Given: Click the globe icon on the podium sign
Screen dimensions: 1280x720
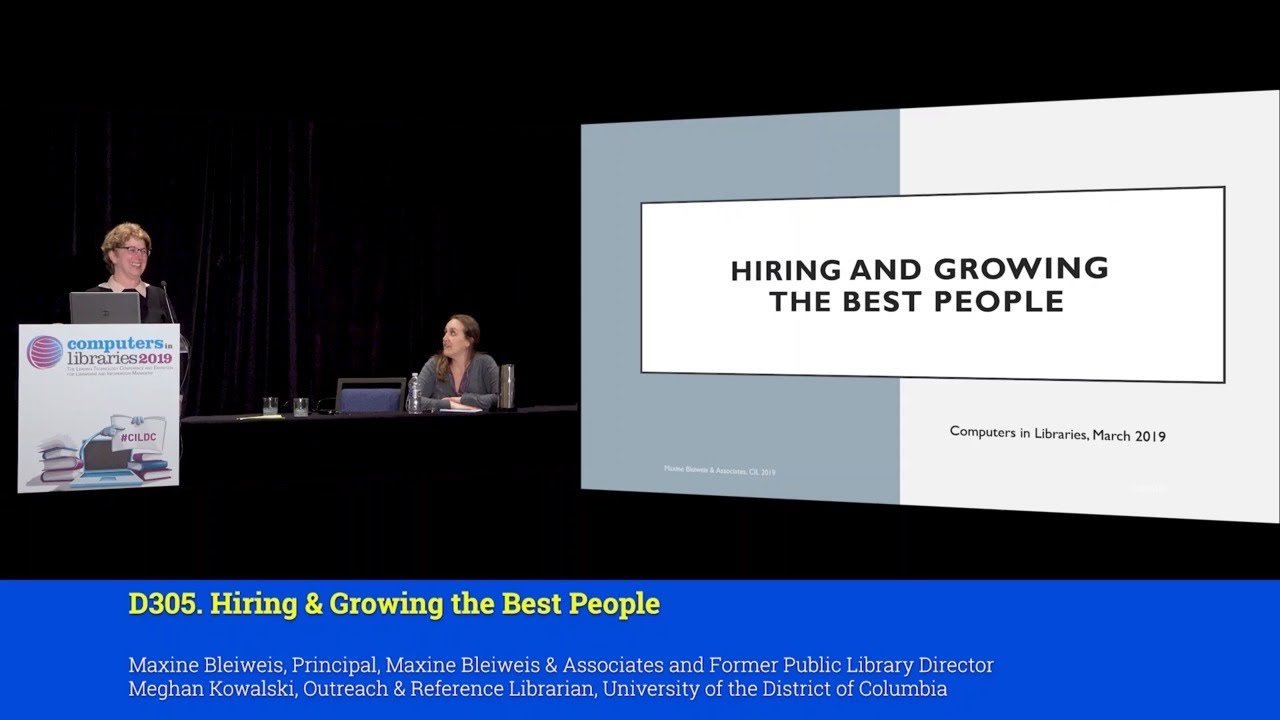Looking at the screenshot, I should pyautogui.click(x=45, y=352).
